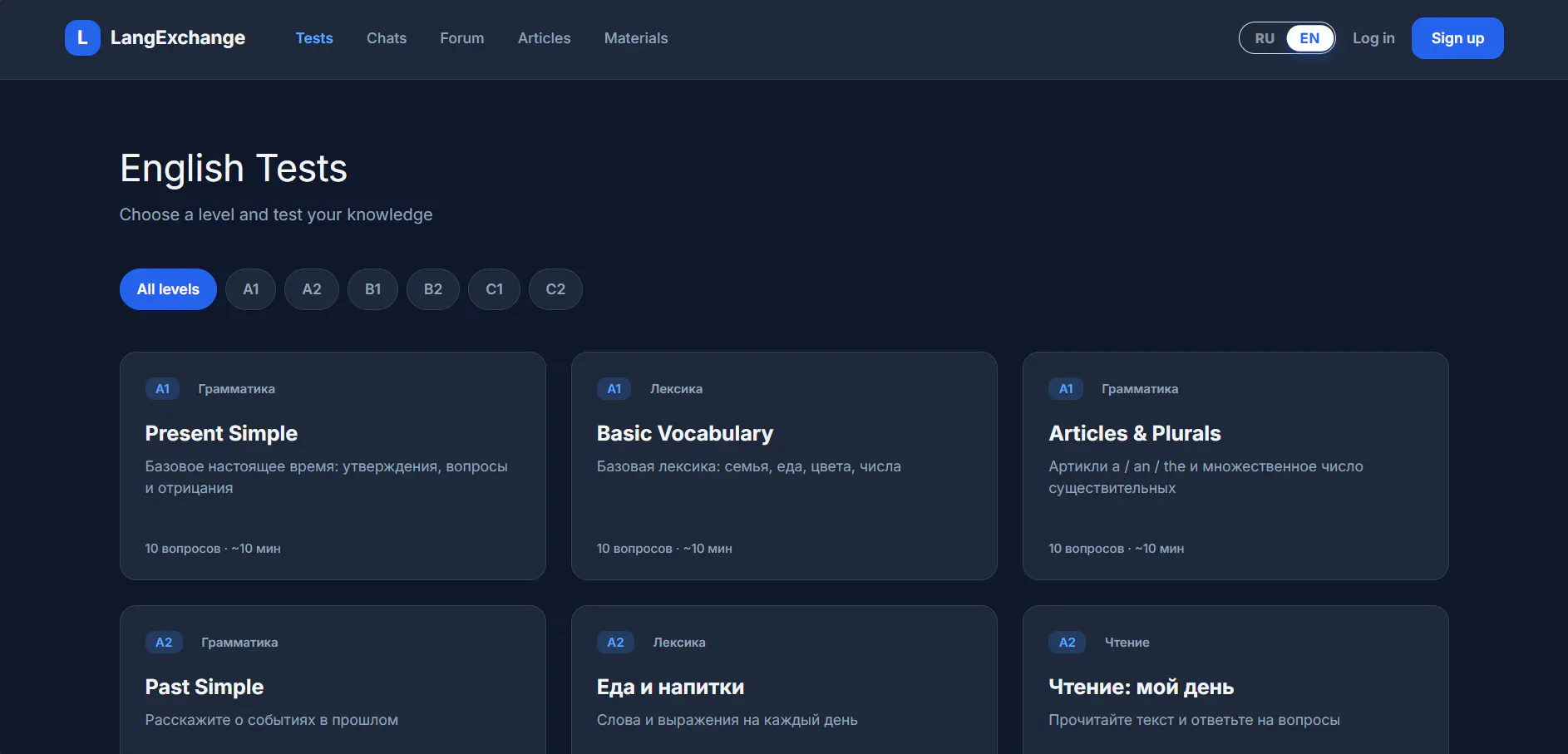Screen dimensions: 1568x754
Task: Click the A1 badge on Present Simple card
Action: tap(163, 389)
